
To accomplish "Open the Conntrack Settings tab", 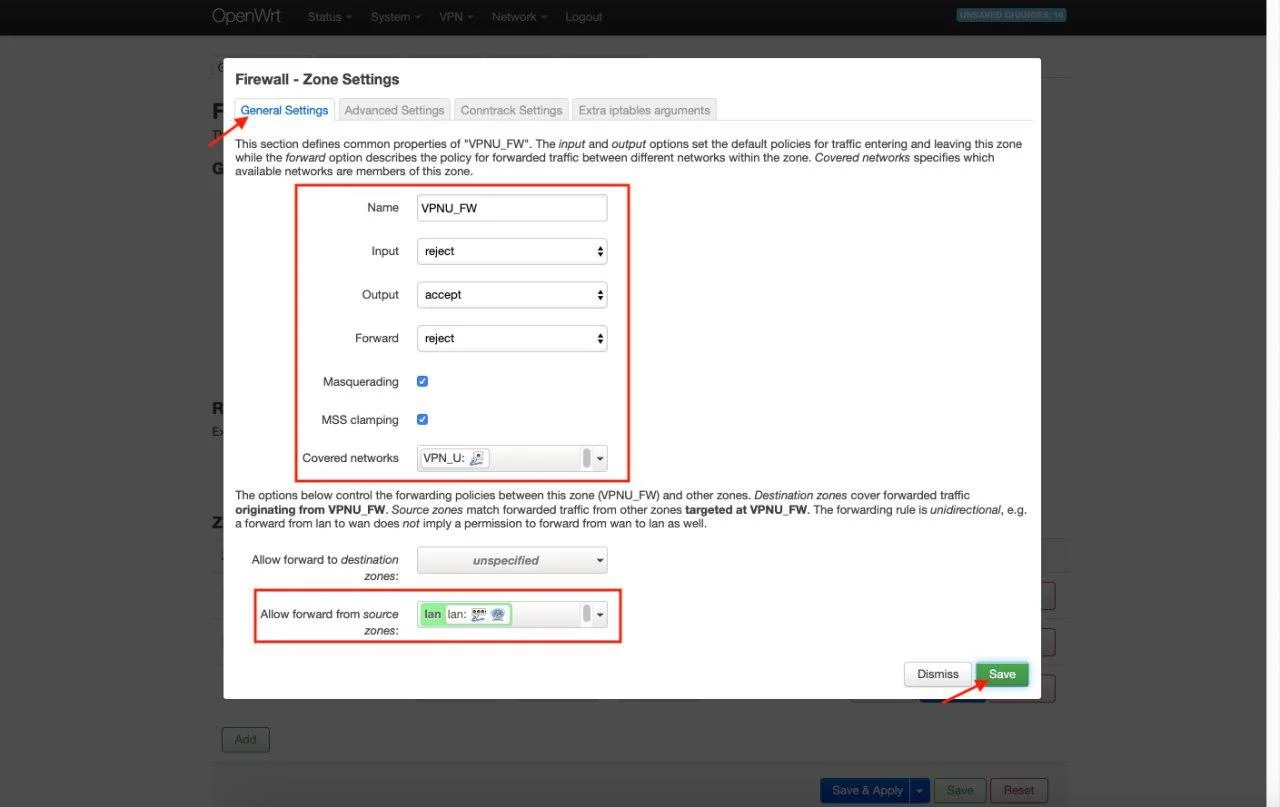I will coord(511,110).
